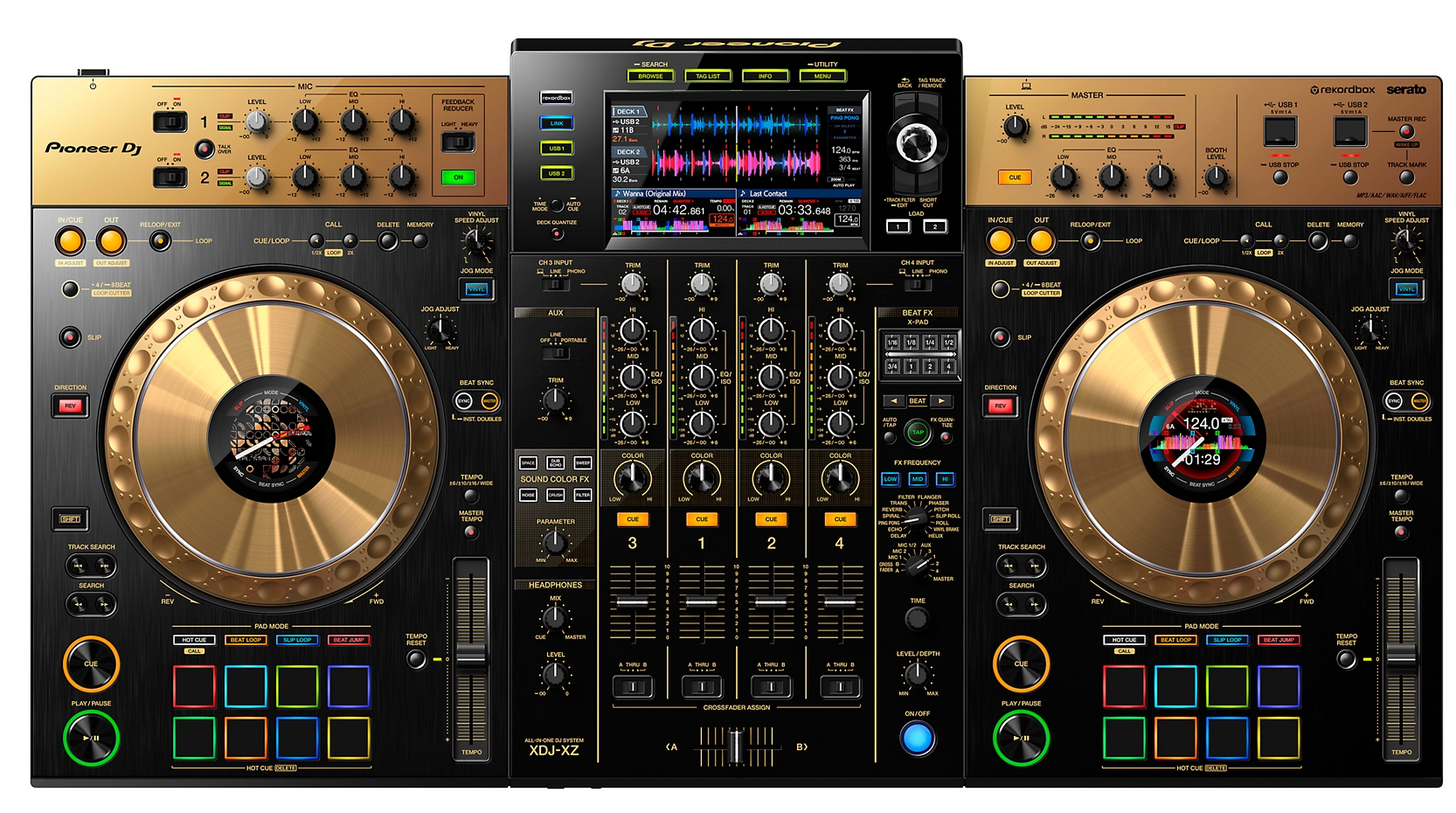Set loop in with left deck IN/CUE button
Viewport: 1456px width, 813px height.
[70, 241]
